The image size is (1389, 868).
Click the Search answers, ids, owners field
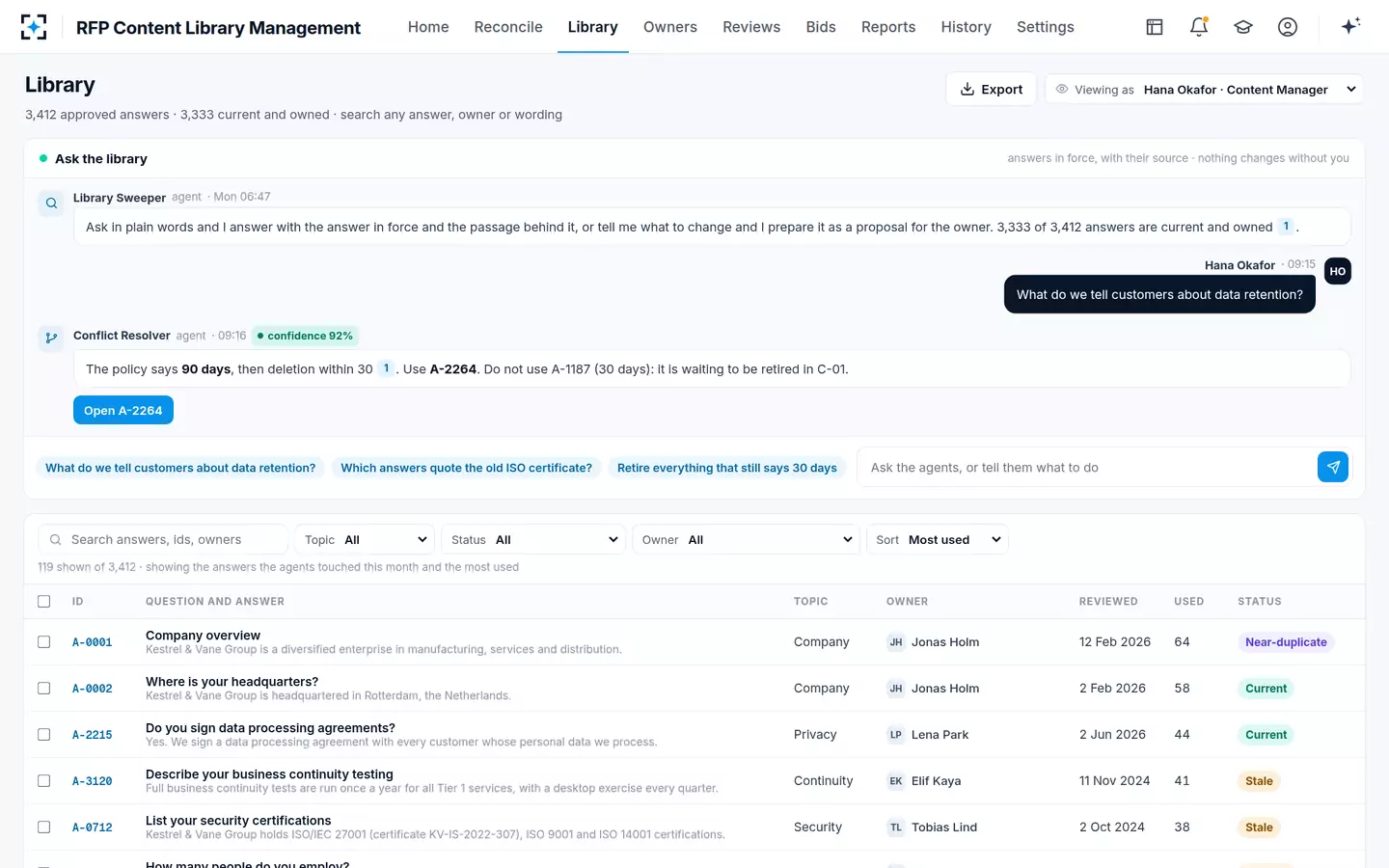(x=163, y=539)
